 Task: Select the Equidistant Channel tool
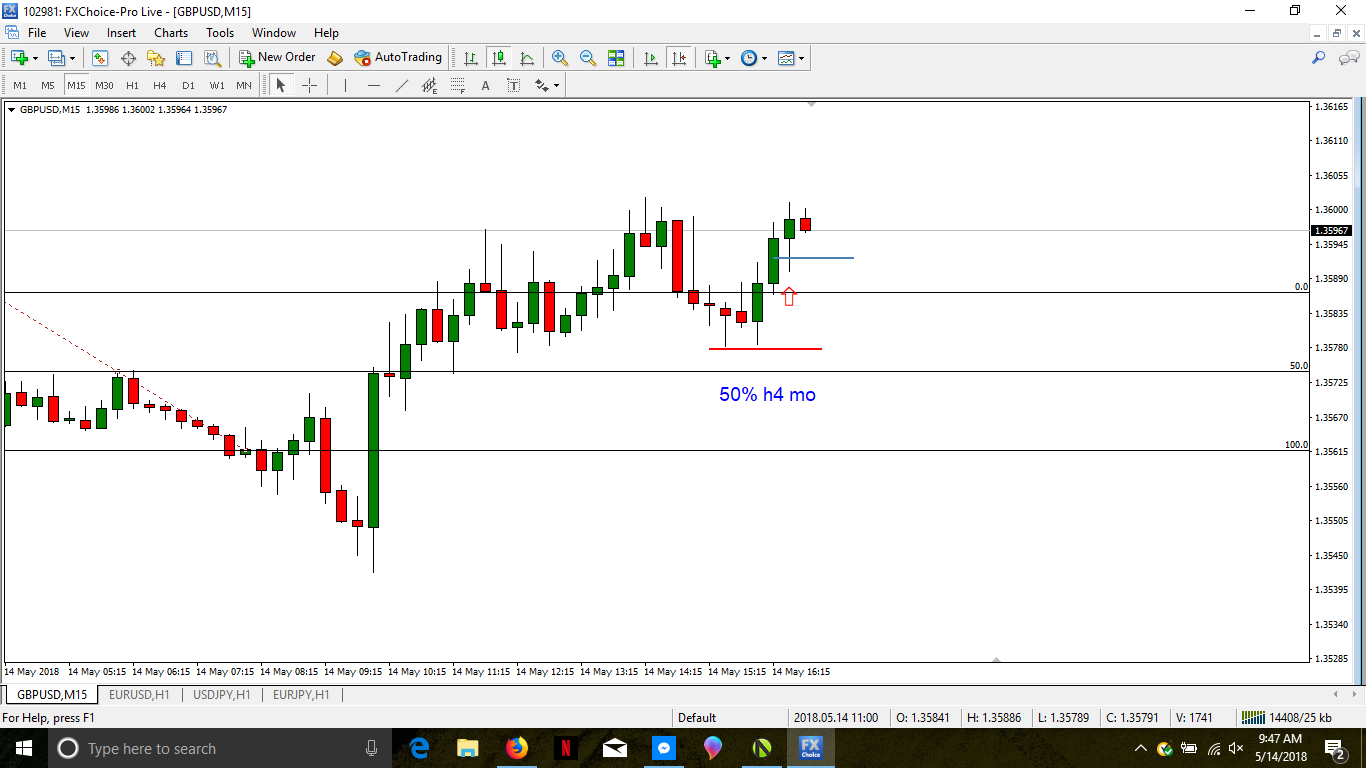tap(429, 86)
